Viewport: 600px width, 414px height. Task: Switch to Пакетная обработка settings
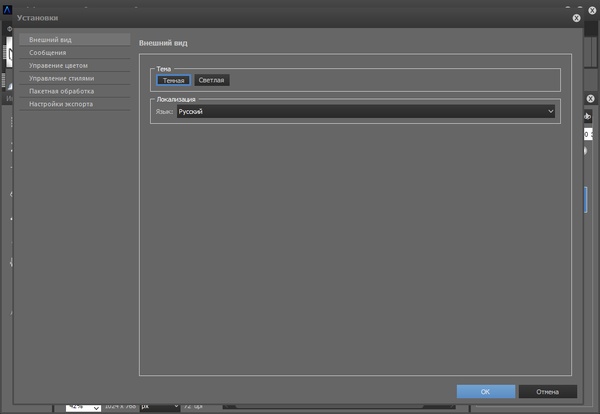coord(61,90)
